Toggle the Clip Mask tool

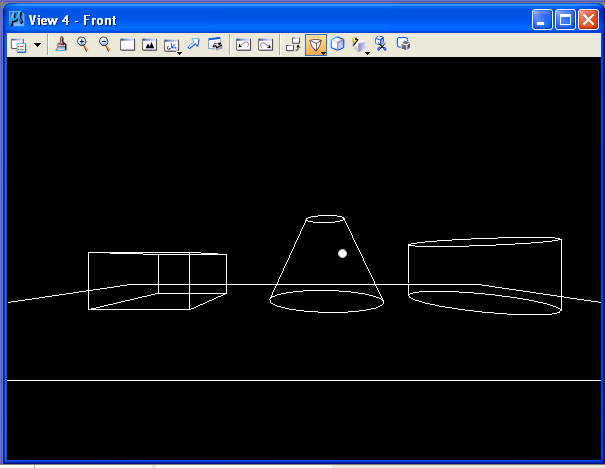(x=403, y=45)
